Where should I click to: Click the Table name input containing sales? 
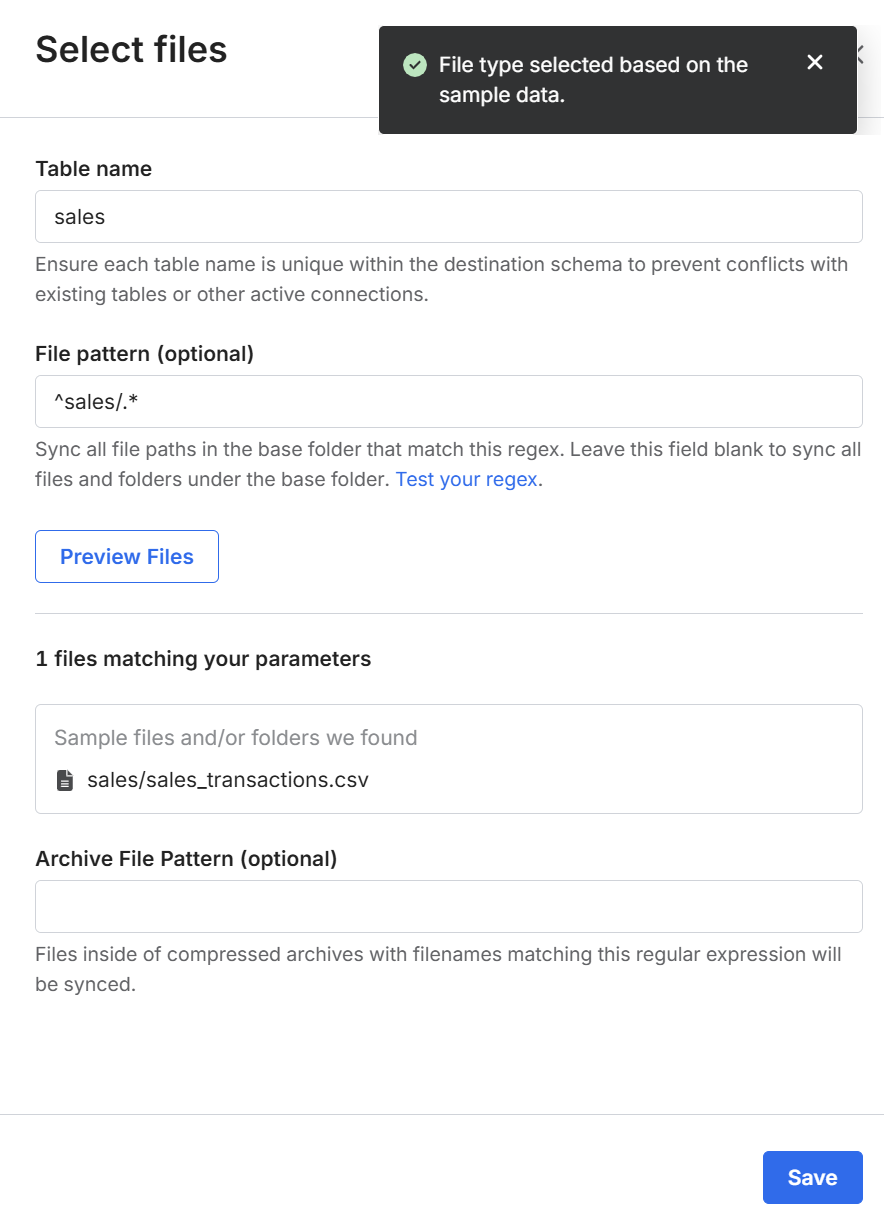[x=448, y=217]
